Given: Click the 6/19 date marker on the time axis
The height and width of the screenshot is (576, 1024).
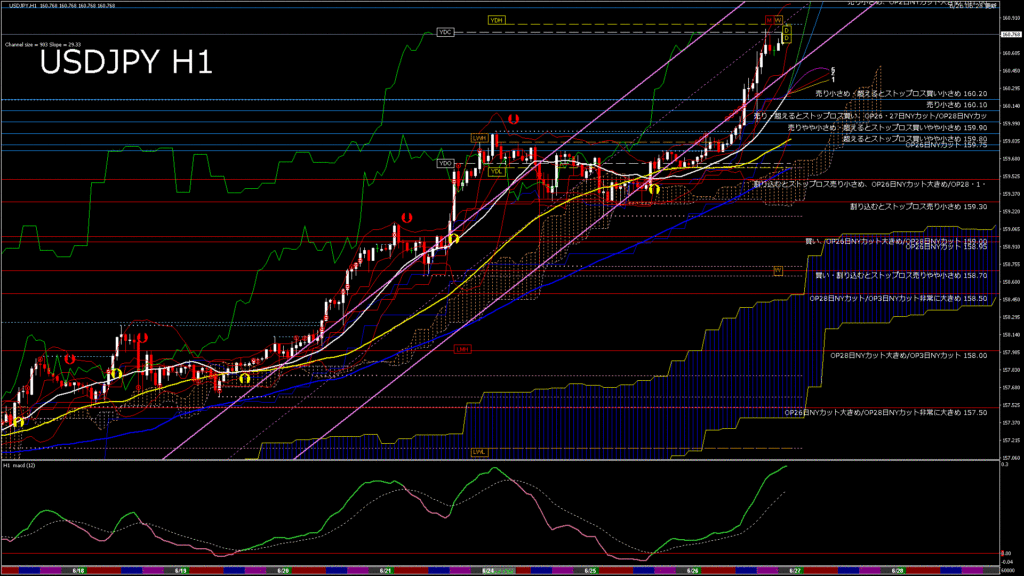Looking at the screenshot, I should tap(180, 571).
